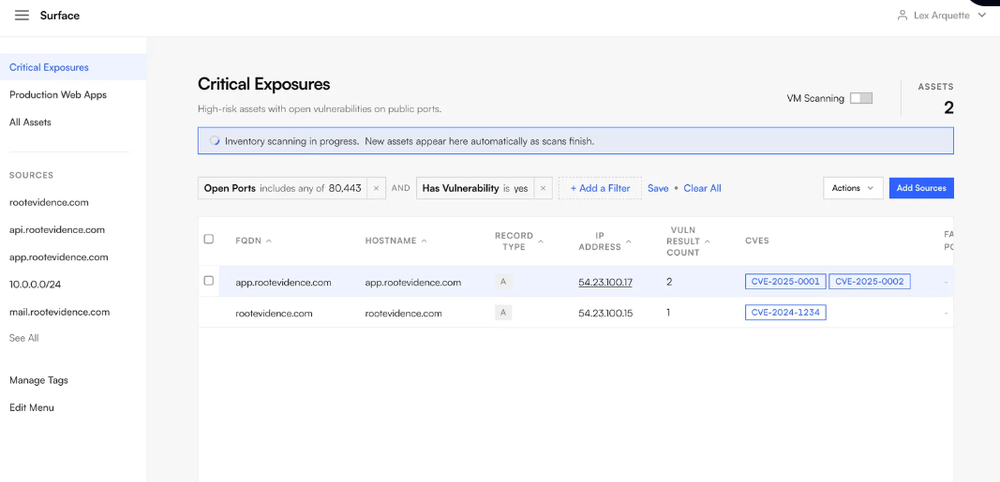Sort by Vuln Result Count arrow
Image resolution: width=1000 pixels, height=482 pixels.
click(708, 241)
